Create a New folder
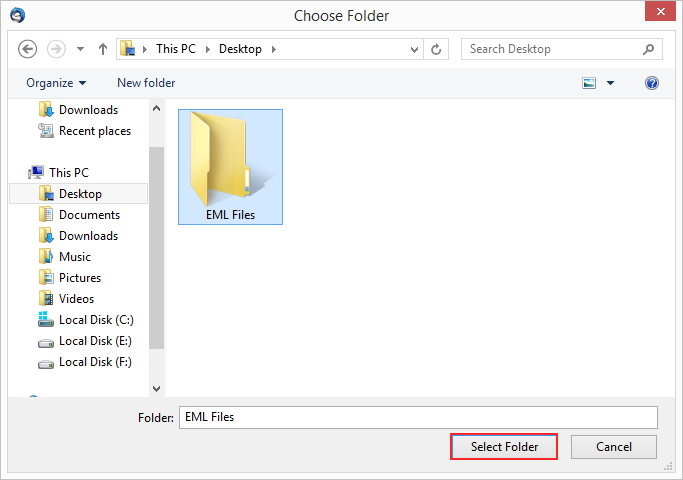Image resolution: width=683 pixels, height=480 pixels. (146, 83)
